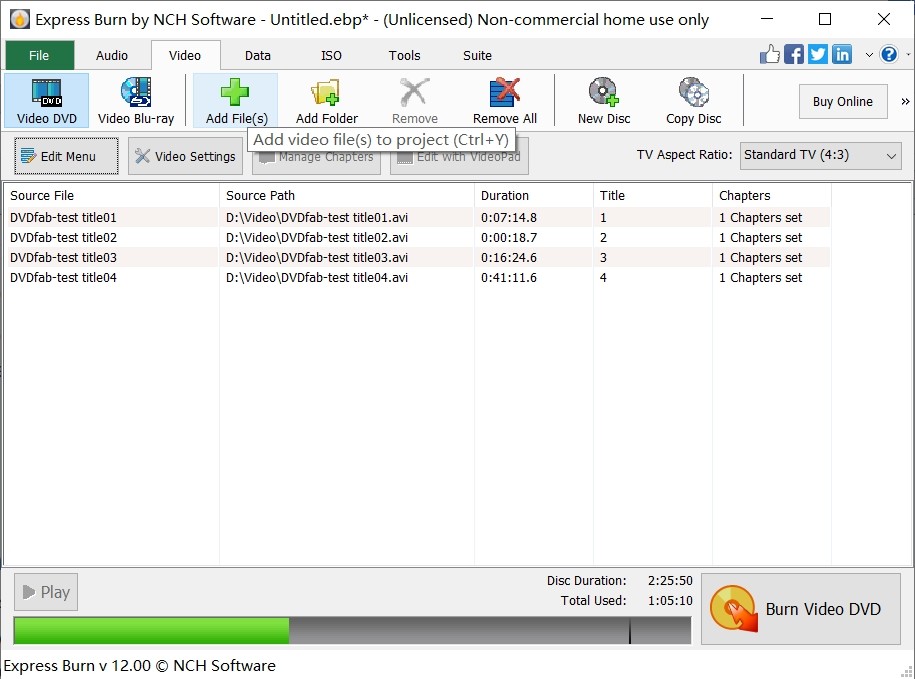Click Remove All to clear the project
915x679 pixels.
pos(504,99)
